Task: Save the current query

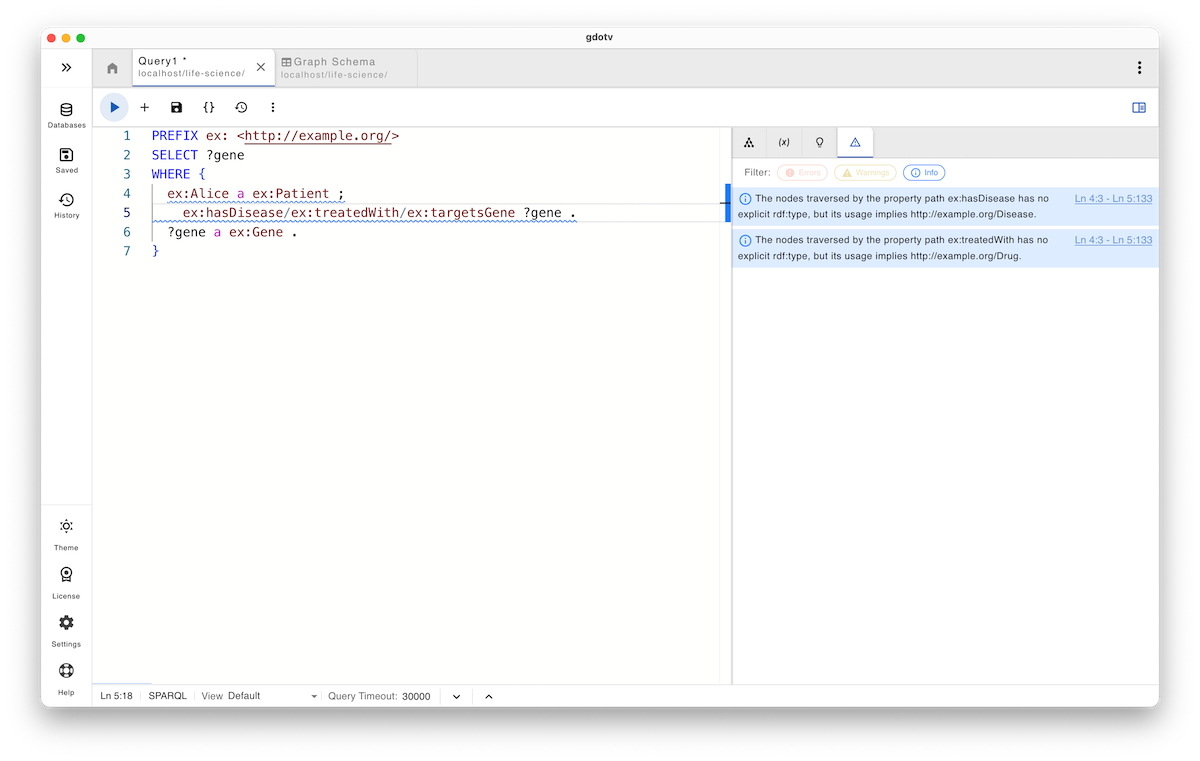Action: (x=176, y=107)
